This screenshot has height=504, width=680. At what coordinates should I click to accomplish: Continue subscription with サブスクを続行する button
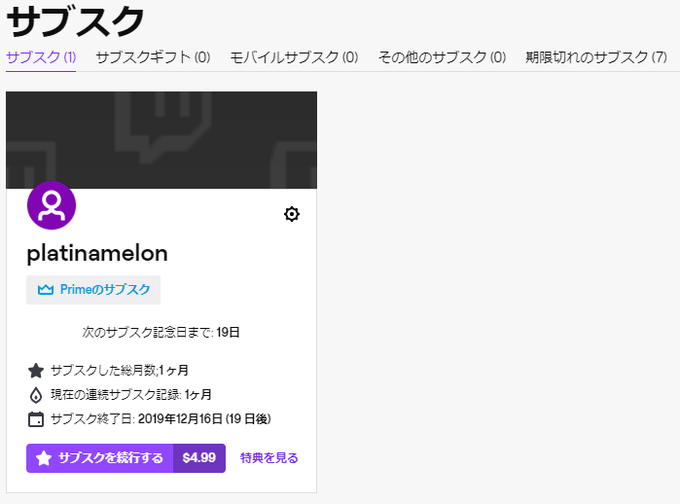(100, 458)
